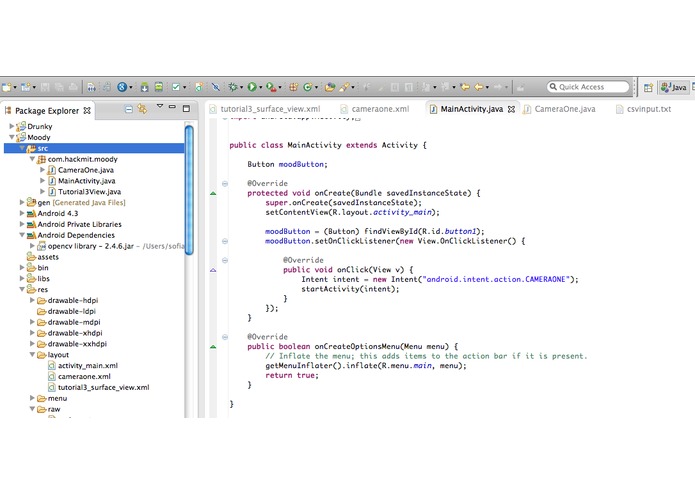The image size is (695, 494).
Task: Switch to the Java perspective button
Action: (x=674, y=87)
